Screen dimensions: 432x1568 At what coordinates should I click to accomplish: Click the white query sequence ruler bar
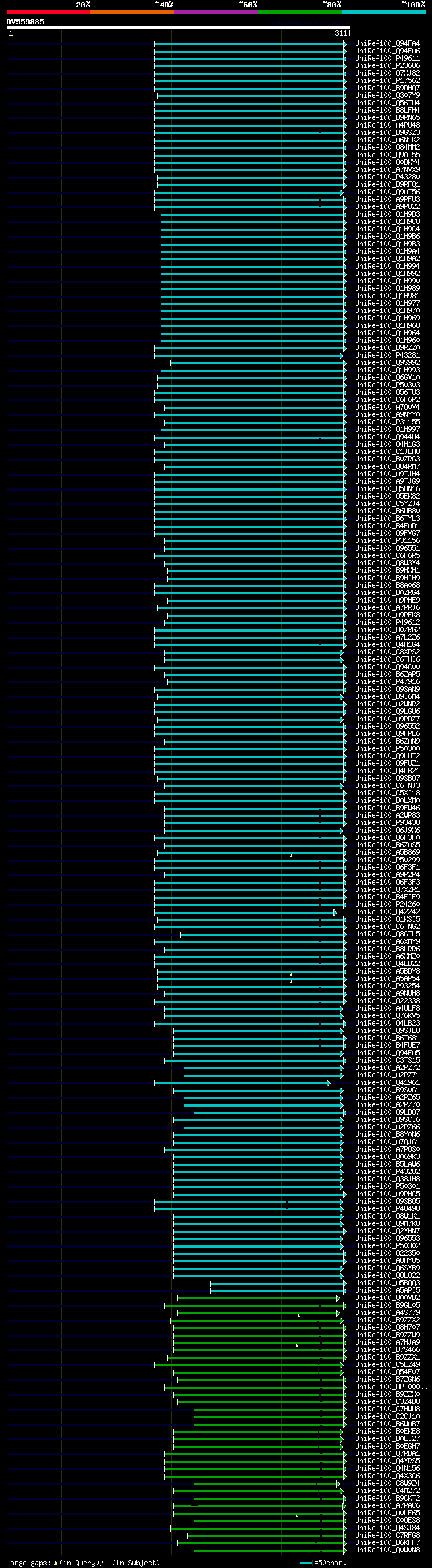178,28
